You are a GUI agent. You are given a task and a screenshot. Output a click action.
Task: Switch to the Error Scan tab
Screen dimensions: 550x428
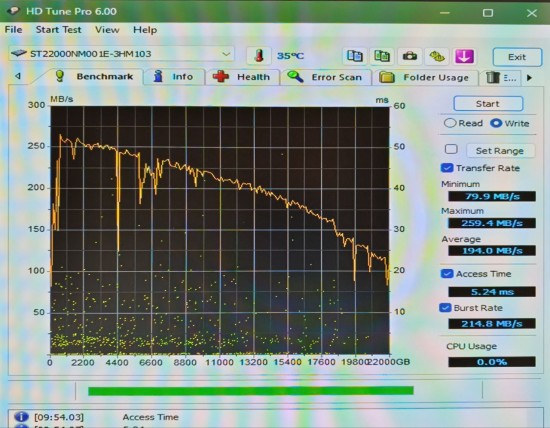point(325,77)
